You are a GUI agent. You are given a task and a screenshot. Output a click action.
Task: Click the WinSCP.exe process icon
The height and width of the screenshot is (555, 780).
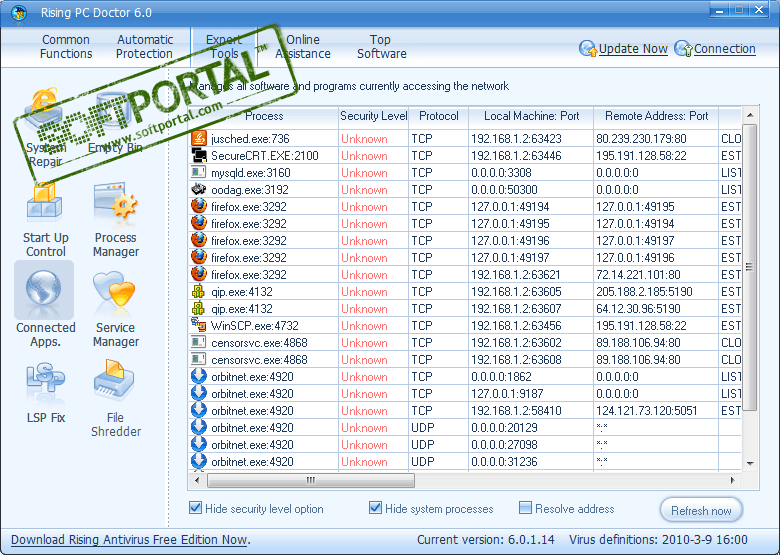199,325
